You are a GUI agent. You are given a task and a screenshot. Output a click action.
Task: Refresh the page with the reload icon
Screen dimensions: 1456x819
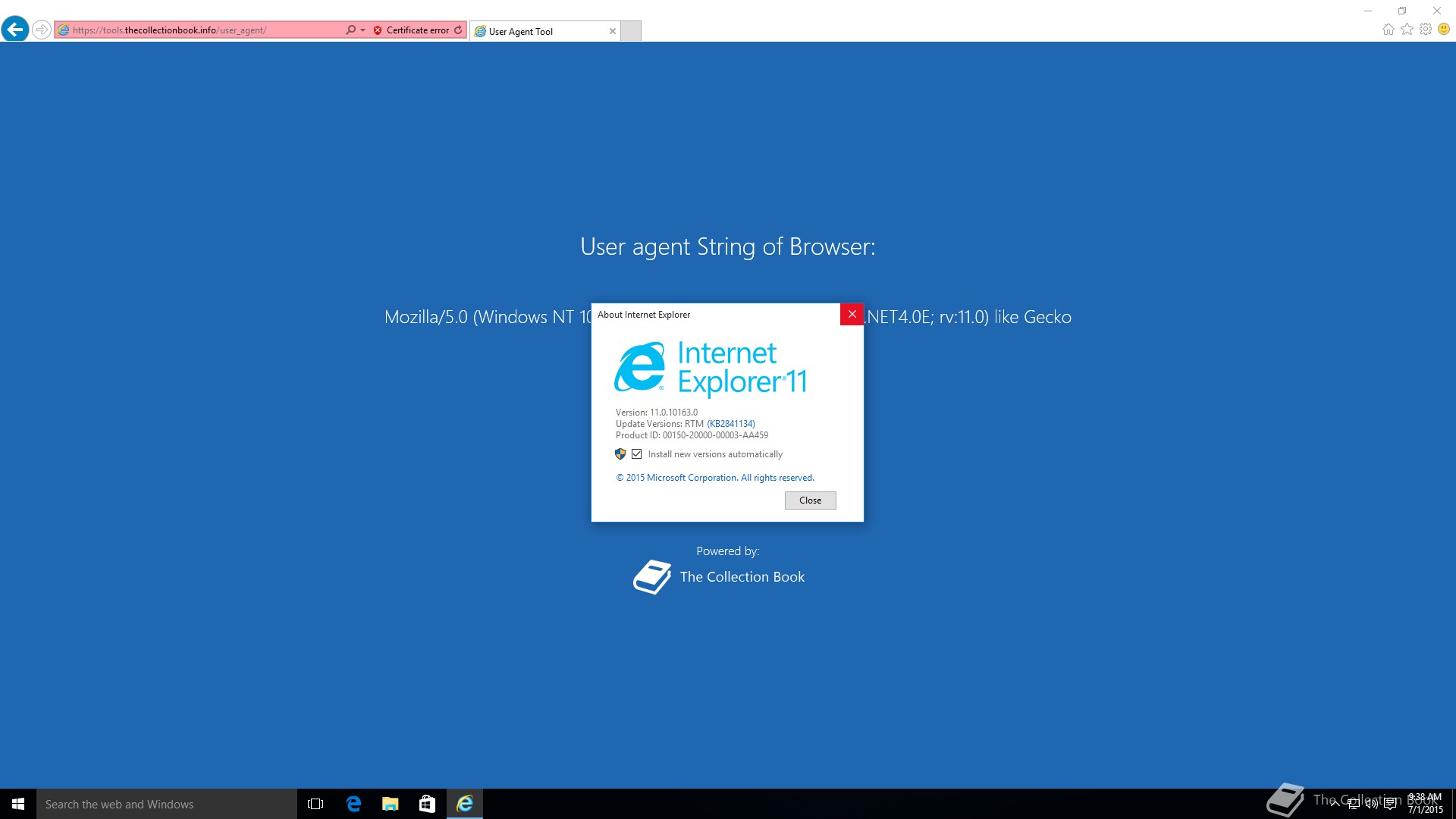tap(458, 30)
